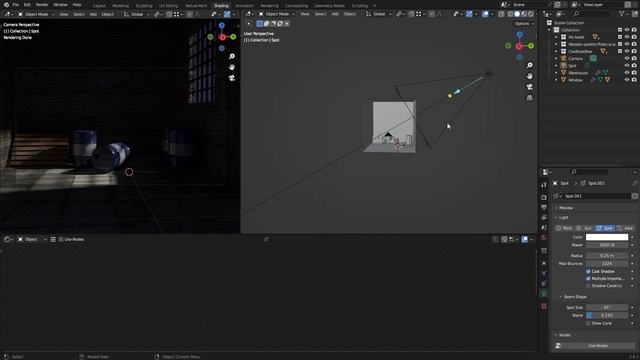This screenshot has height=360, width=640.
Task: Open Object properties tab
Action: tap(544, 263)
